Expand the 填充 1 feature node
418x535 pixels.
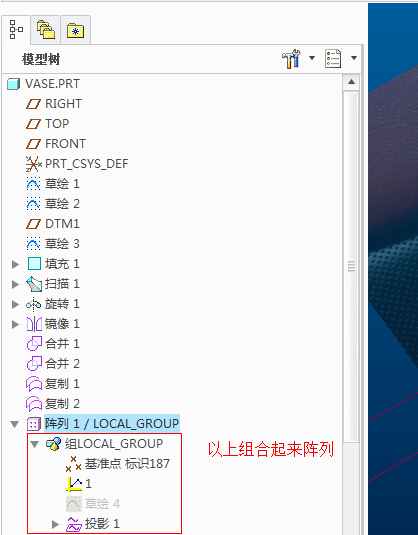tap(15, 264)
